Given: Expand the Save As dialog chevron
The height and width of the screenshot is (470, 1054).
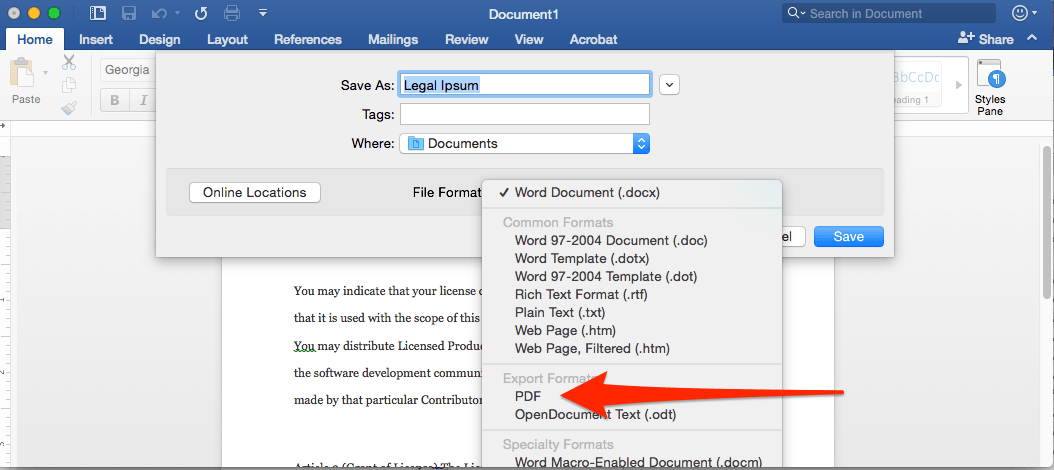Looking at the screenshot, I should tap(669, 85).
